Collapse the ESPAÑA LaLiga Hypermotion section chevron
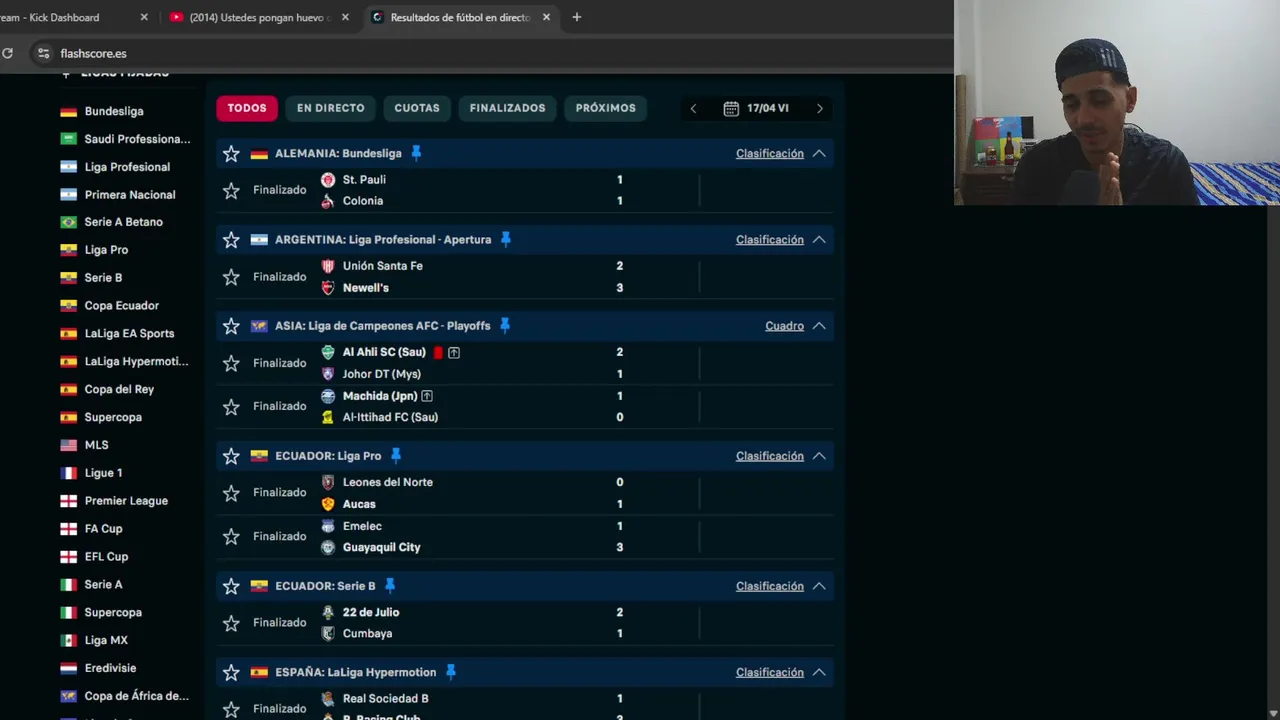The height and width of the screenshot is (720, 1280). click(x=819, y=673)
